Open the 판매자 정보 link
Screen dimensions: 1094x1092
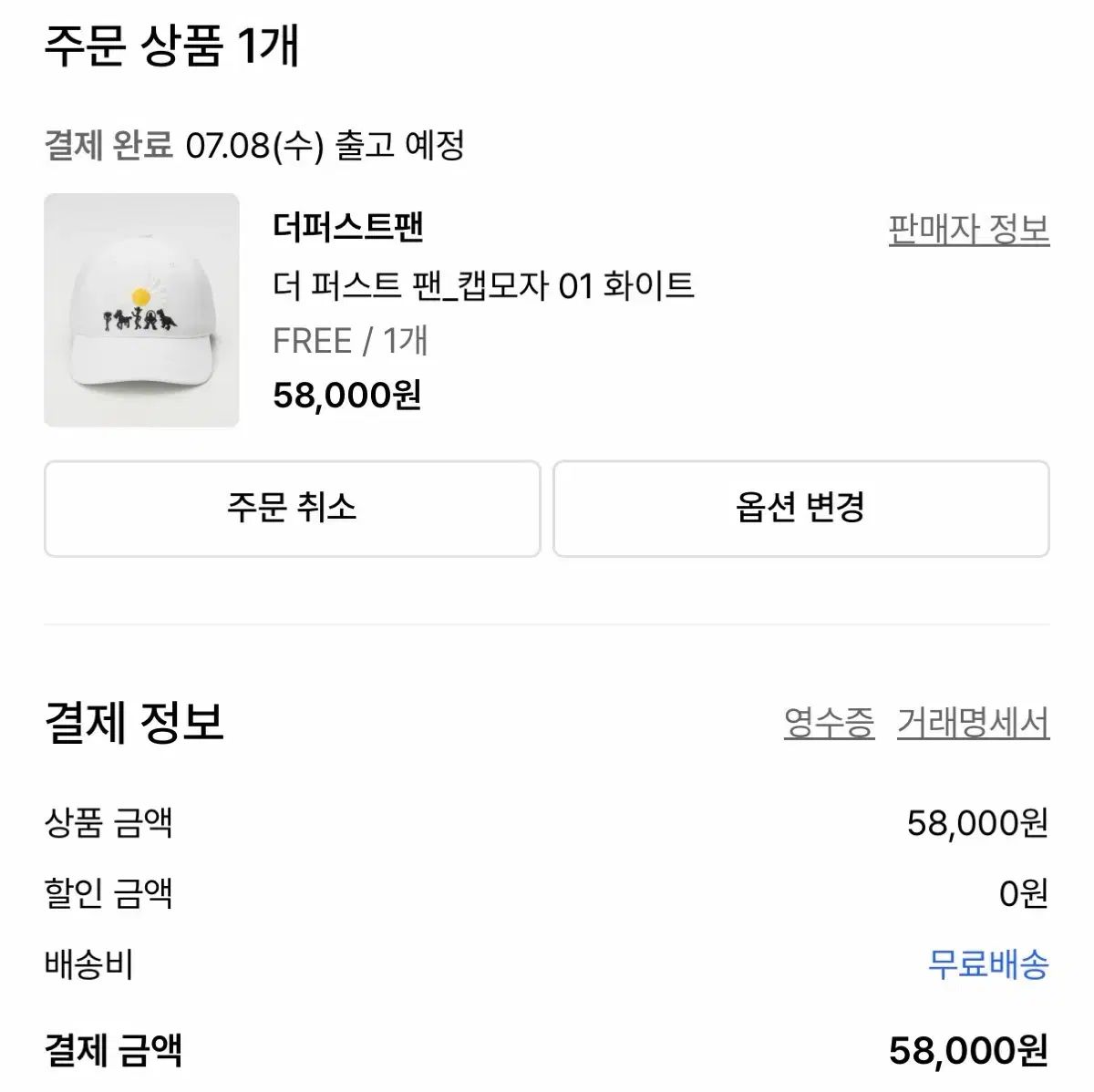coord(969,230)
